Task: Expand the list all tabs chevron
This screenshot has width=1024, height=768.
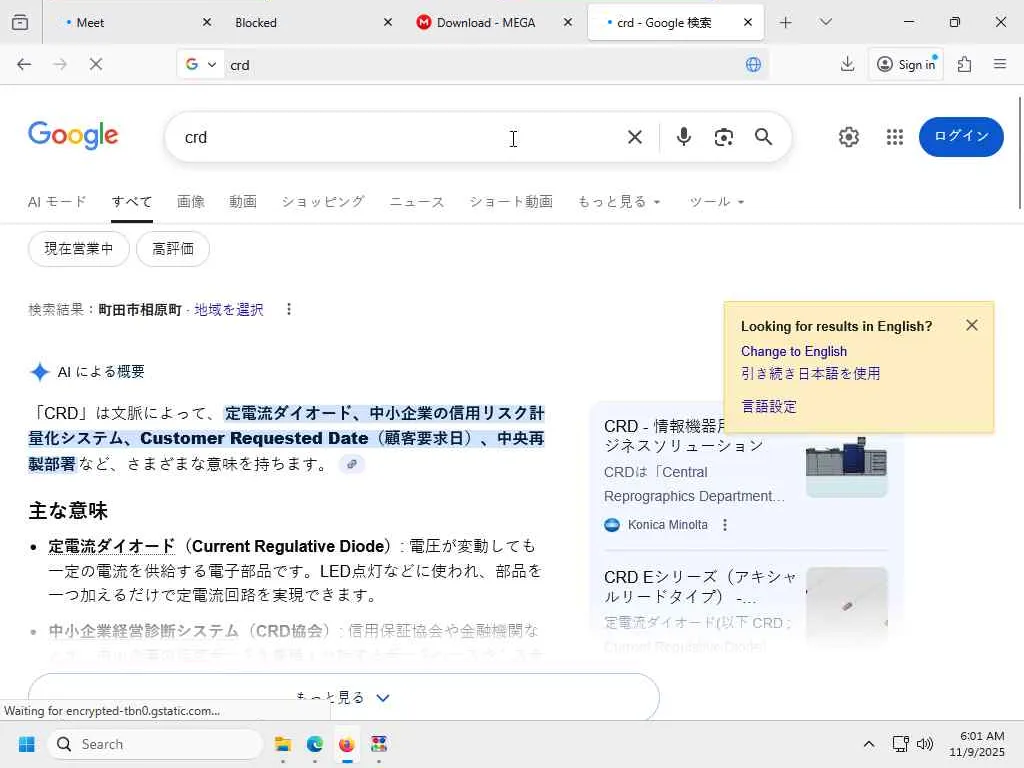Action: pos(825,22)
